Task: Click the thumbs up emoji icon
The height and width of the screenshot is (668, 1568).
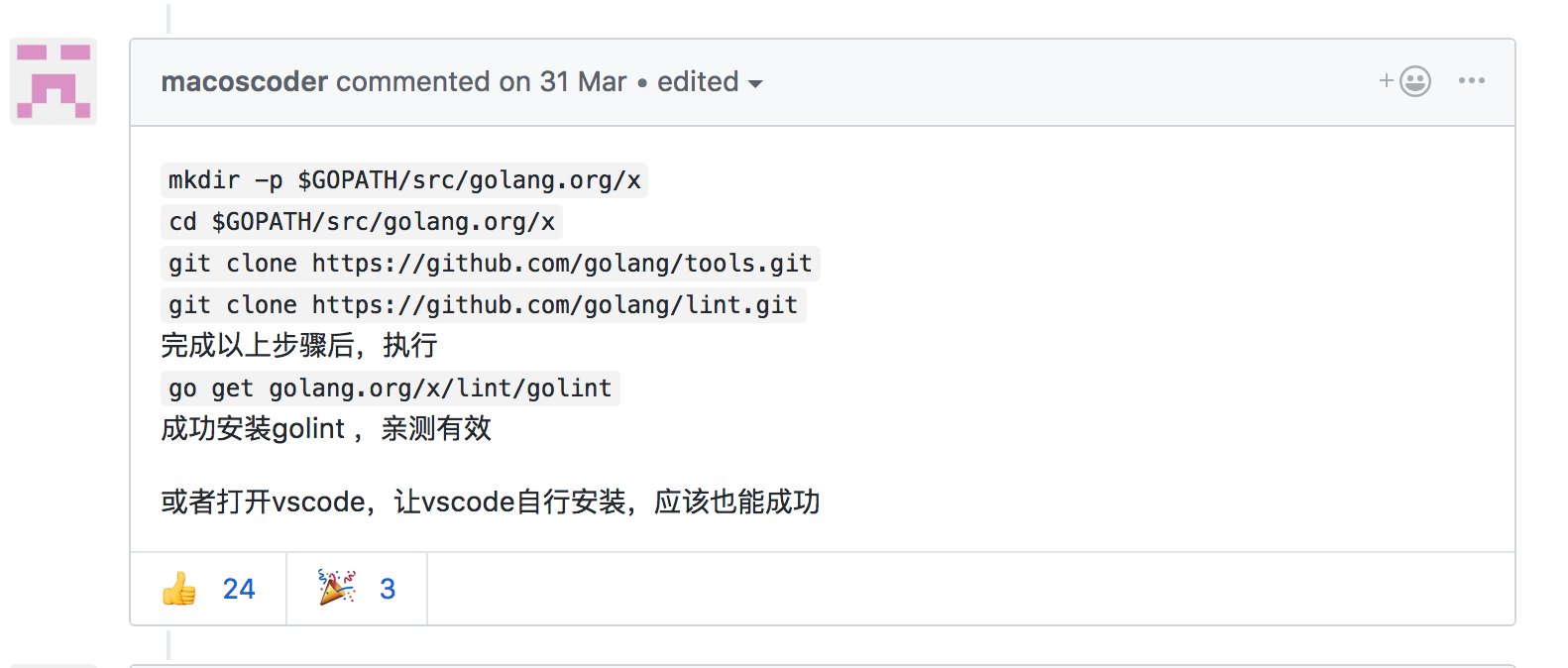Action: [179, 589]
